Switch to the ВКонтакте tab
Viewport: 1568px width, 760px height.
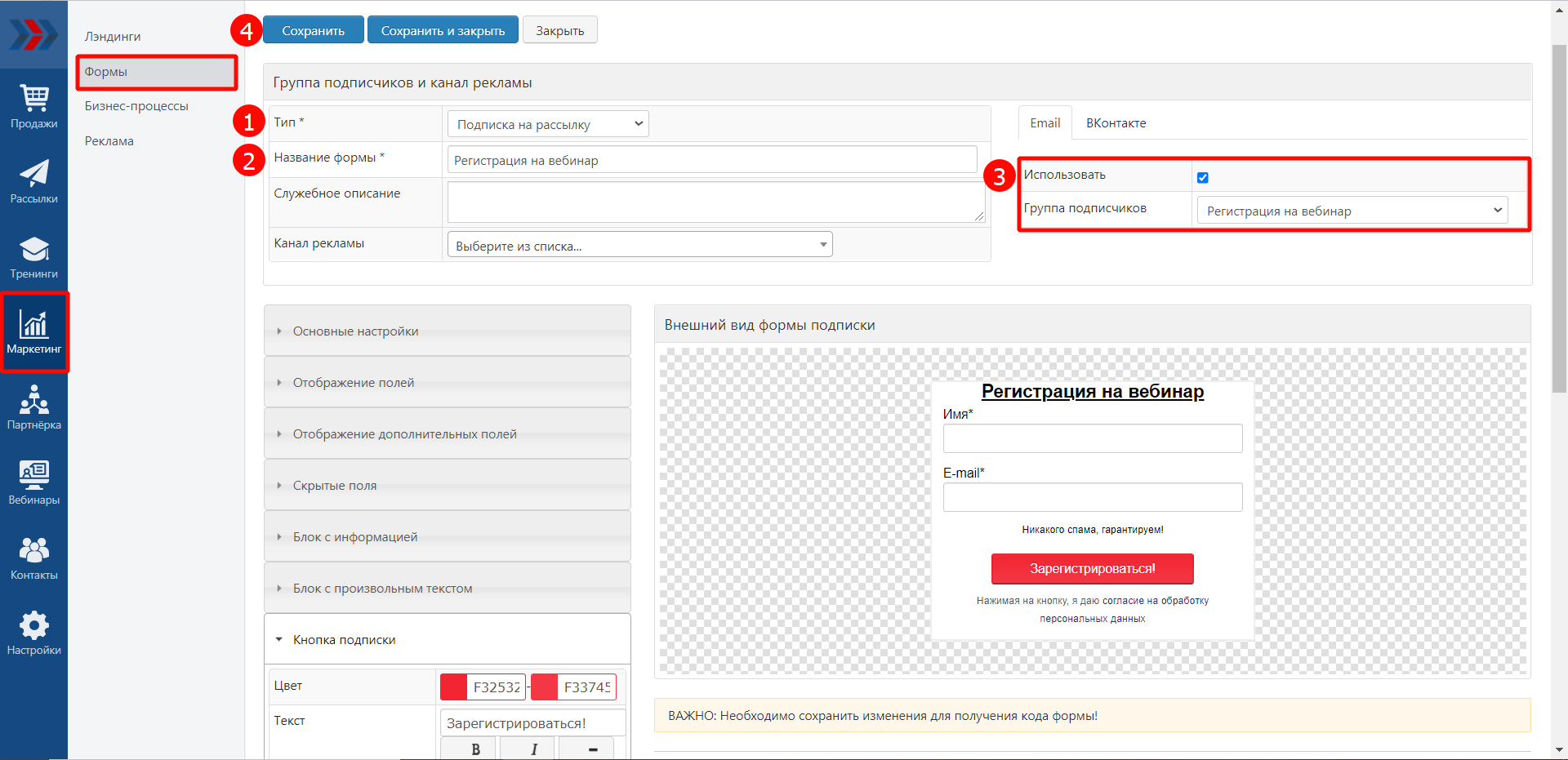click(x=1116, y=123)
